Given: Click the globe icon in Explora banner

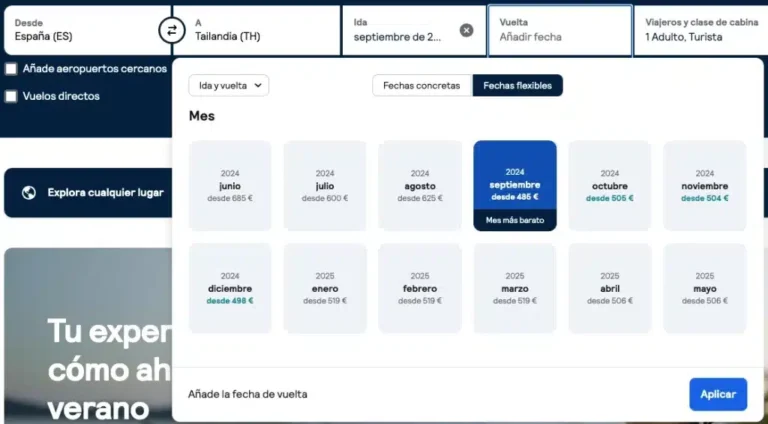Looking at the screenshot, I should click(x=29, y=192).
